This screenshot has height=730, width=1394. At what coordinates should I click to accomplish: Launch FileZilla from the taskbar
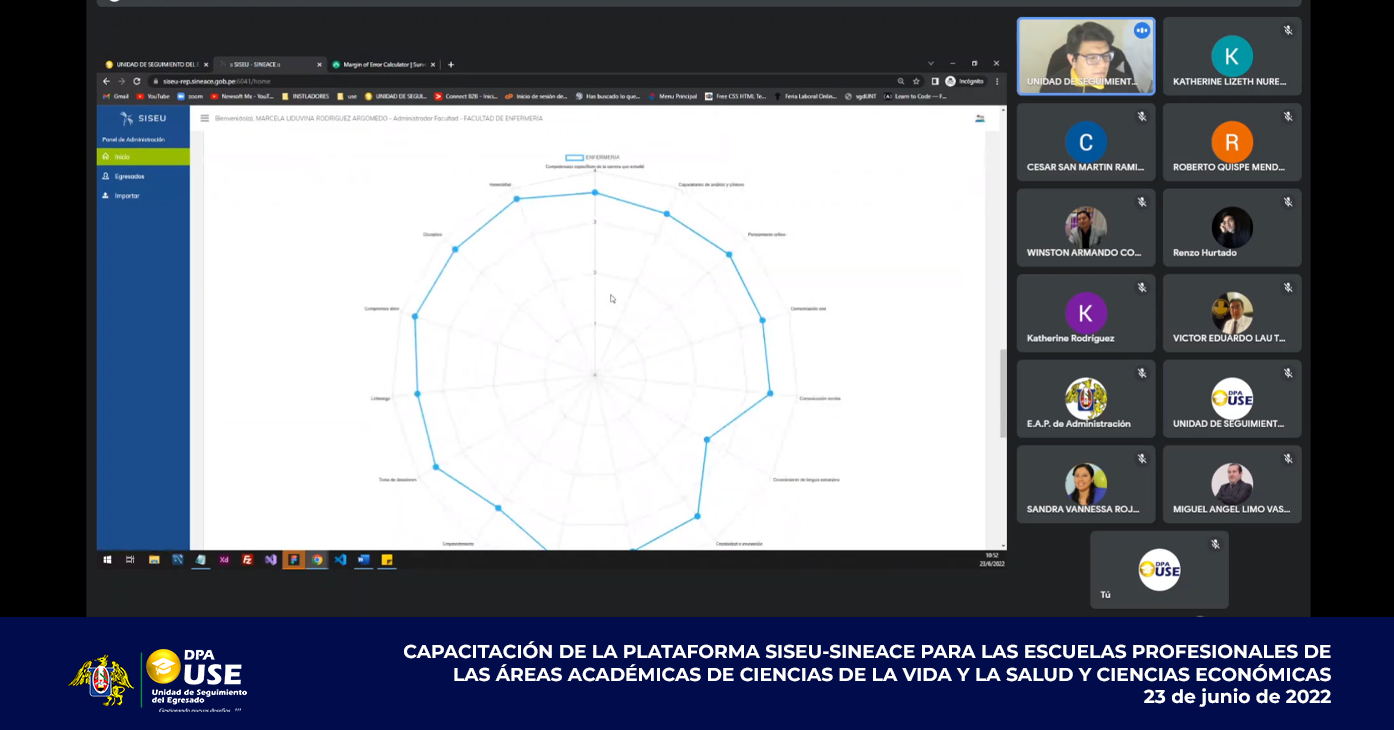[247, 560]
